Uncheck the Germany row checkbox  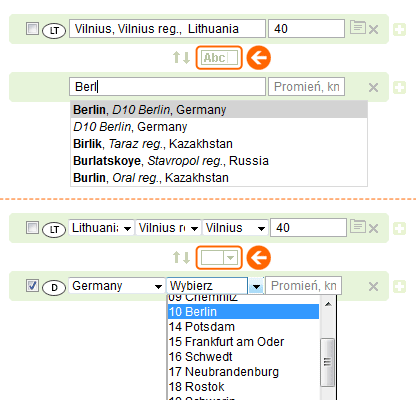(32, 286)
